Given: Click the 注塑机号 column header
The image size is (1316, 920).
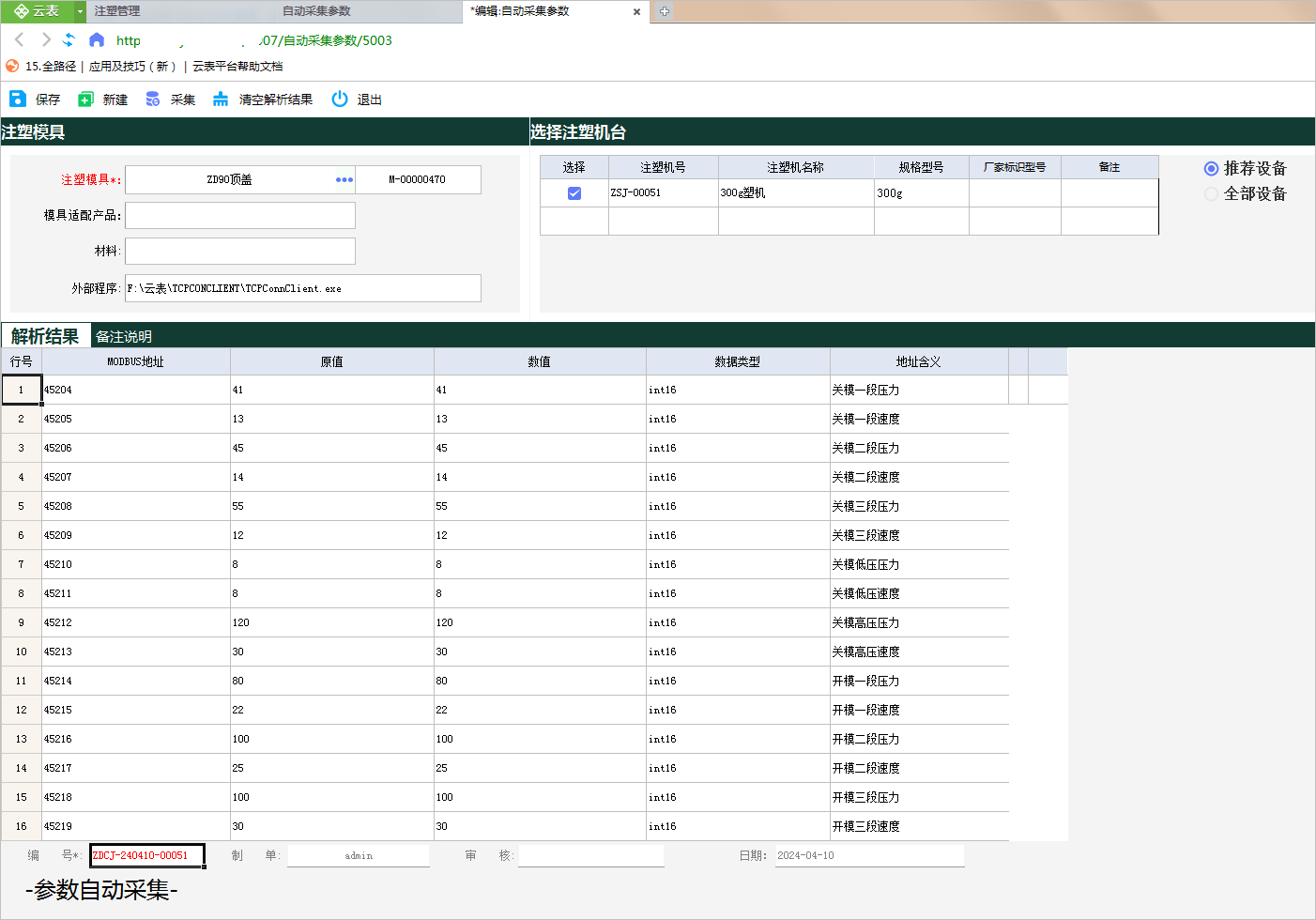Looking at the screenshot, I should point(664,167).
